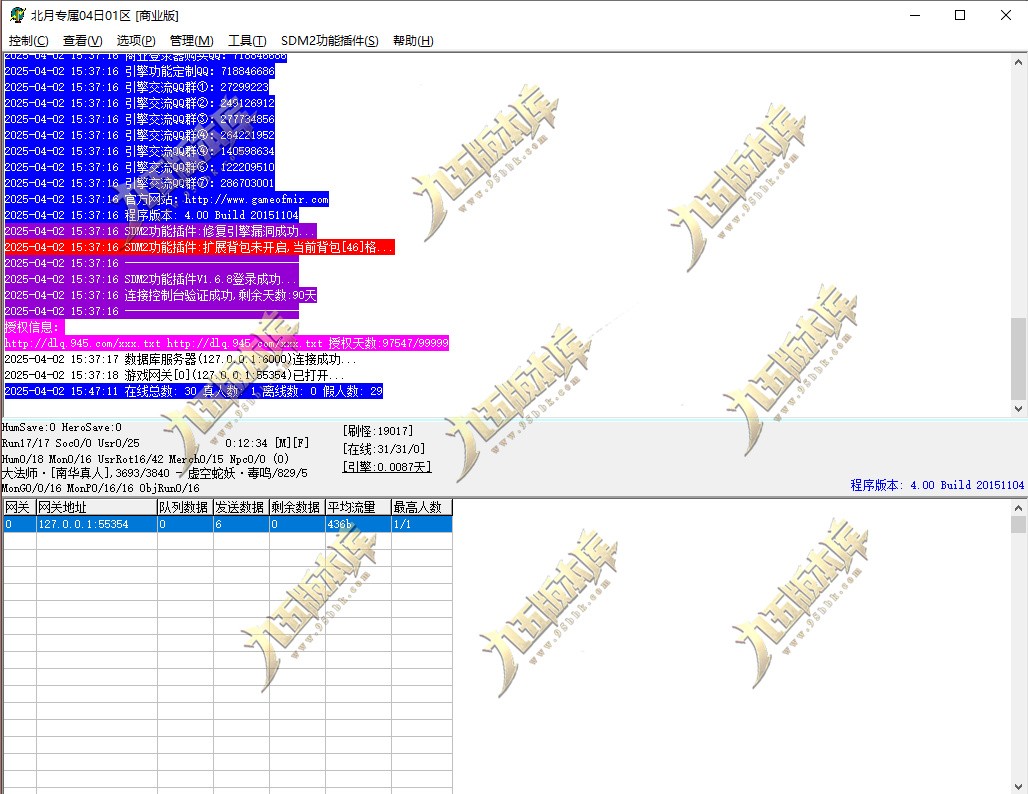Click the 引擎功能定制QQ log line
1028x794 pixels.
click(140, 71)
